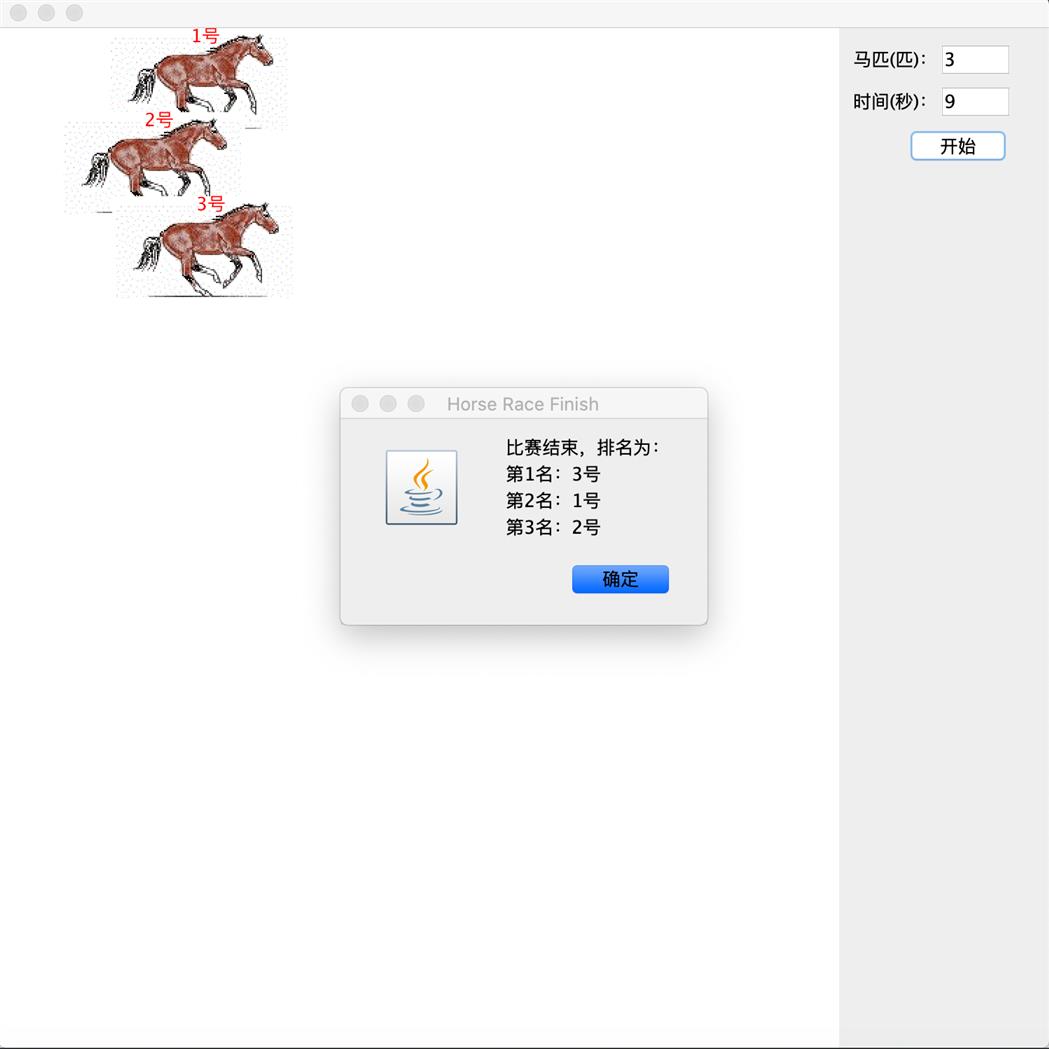Click the red 1号 label

(205, 35)
